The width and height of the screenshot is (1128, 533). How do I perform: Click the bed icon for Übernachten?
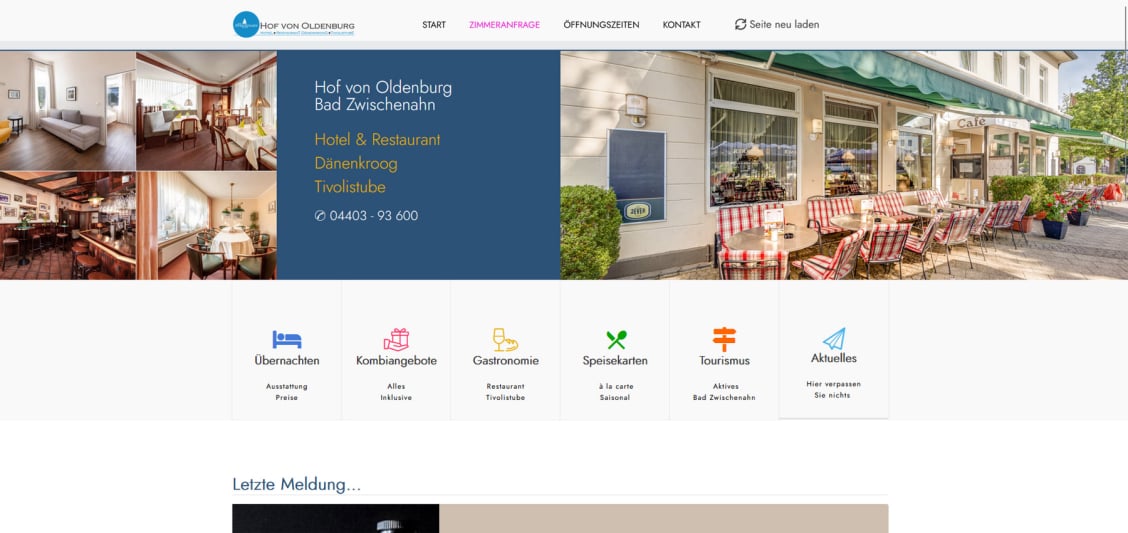(x=287, y=339)
